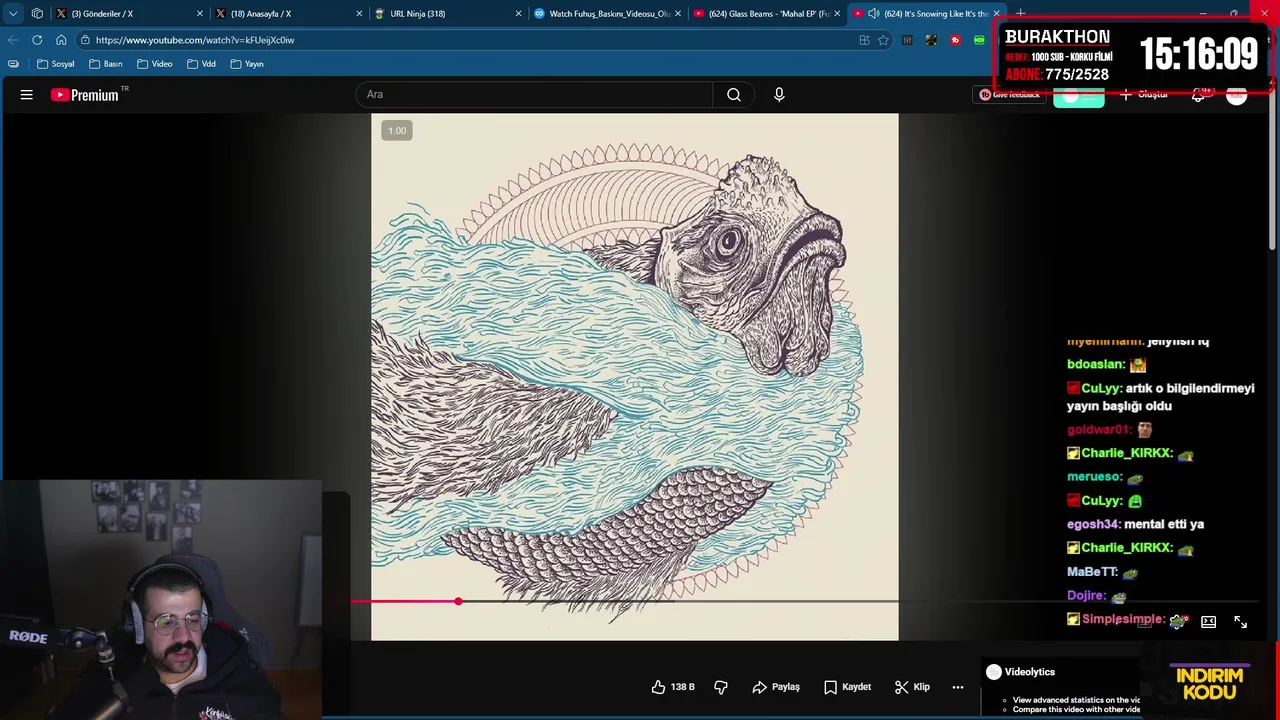The image size is (1280, 720).
Task: Click the TubeBuddy Give feedback button
Action: point(1010,95)
